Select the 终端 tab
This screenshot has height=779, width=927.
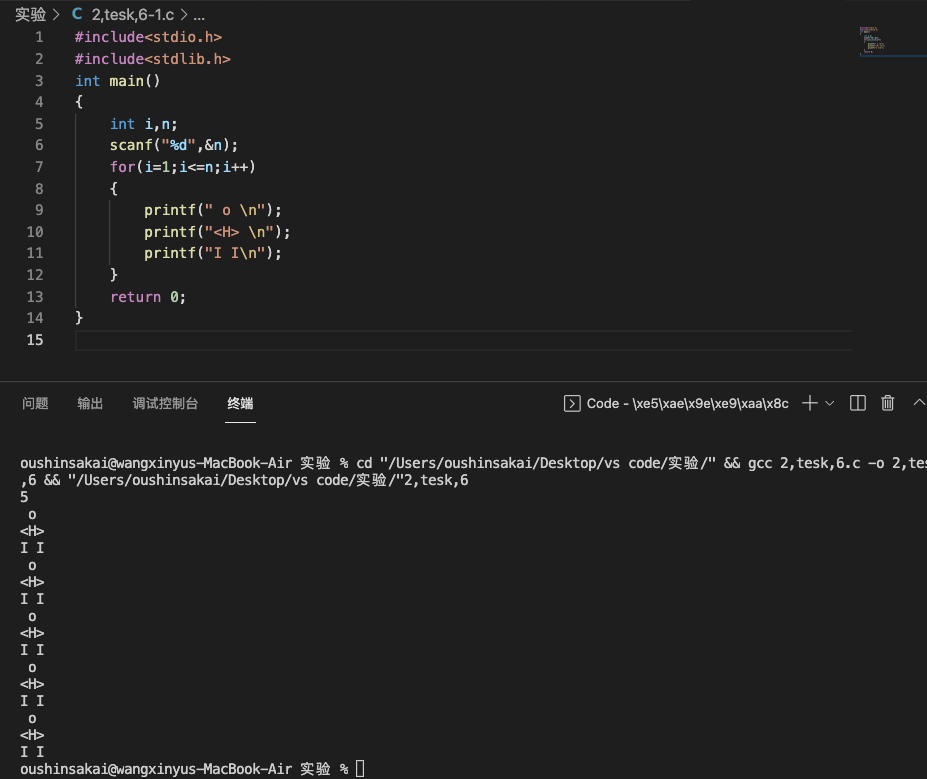240,403
